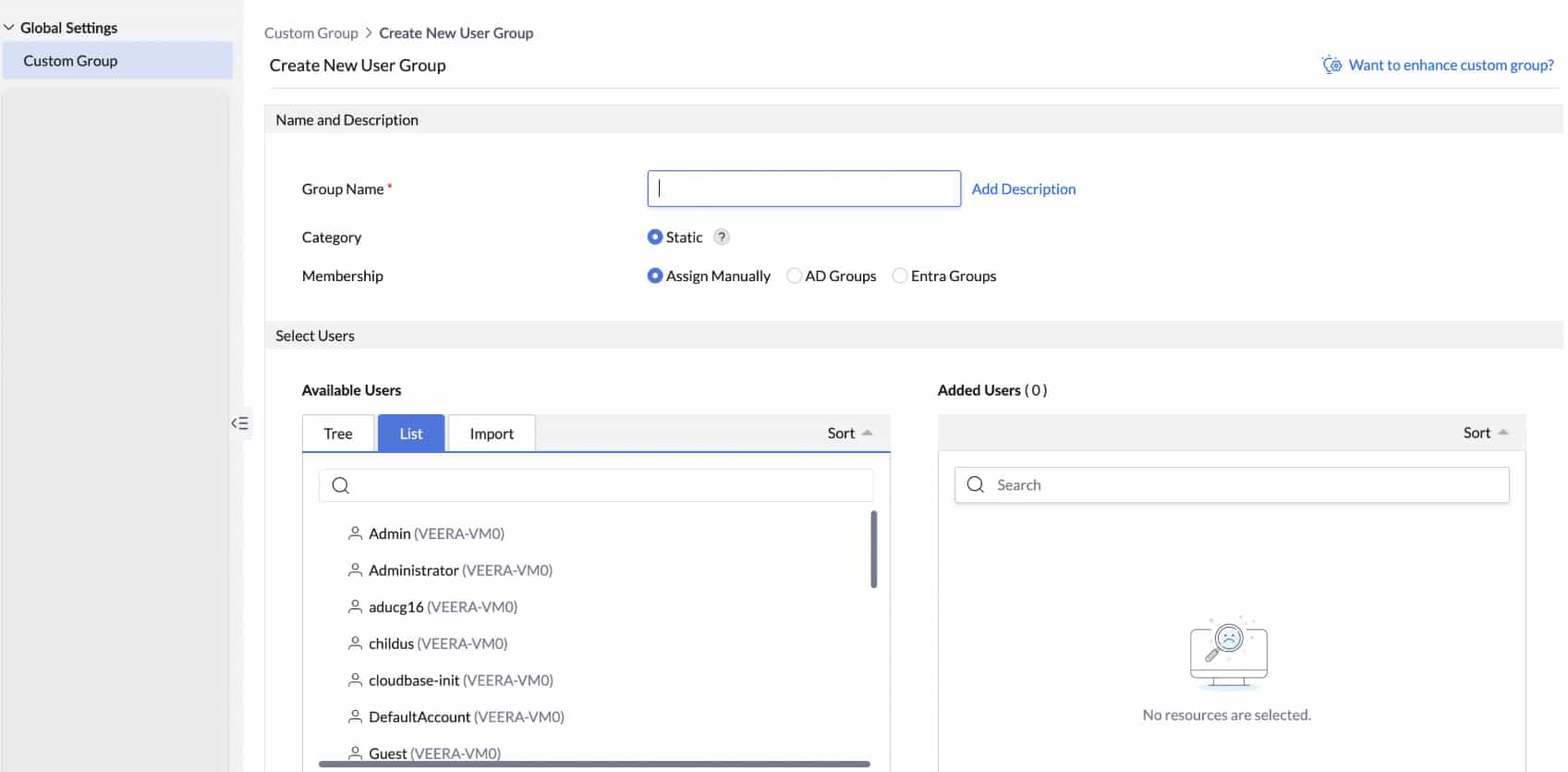Click the magnifier icon in Added Users search
This screenshot has width=1568, height=772.
(x=975, y=484)
